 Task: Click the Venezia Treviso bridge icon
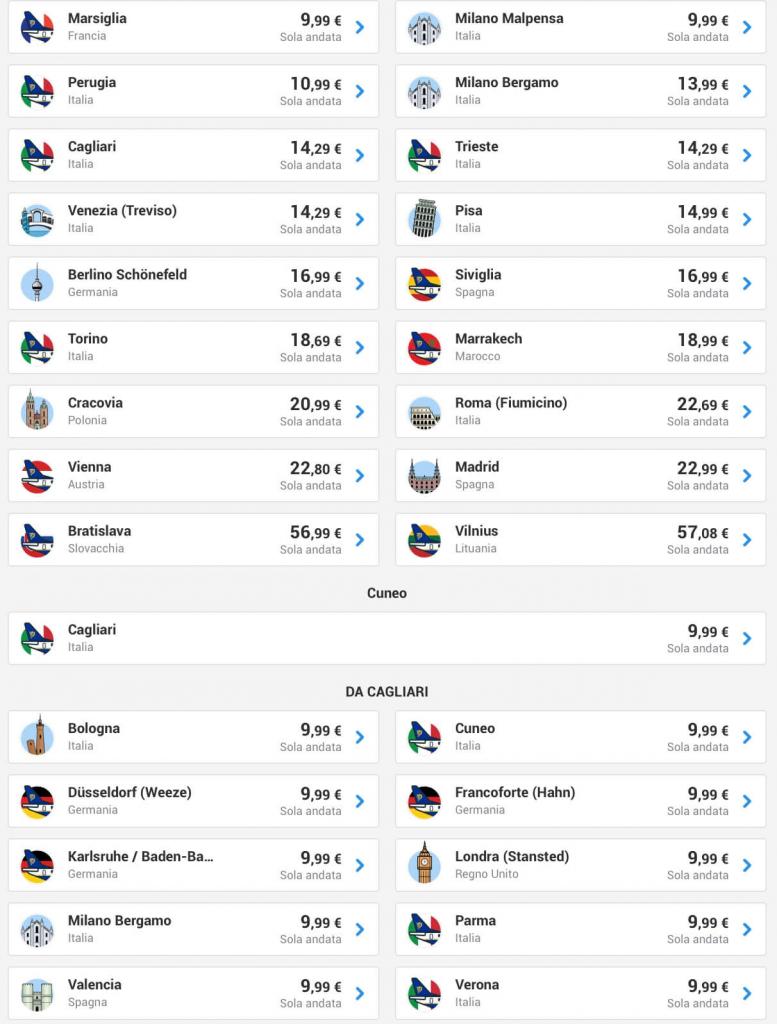37,220
